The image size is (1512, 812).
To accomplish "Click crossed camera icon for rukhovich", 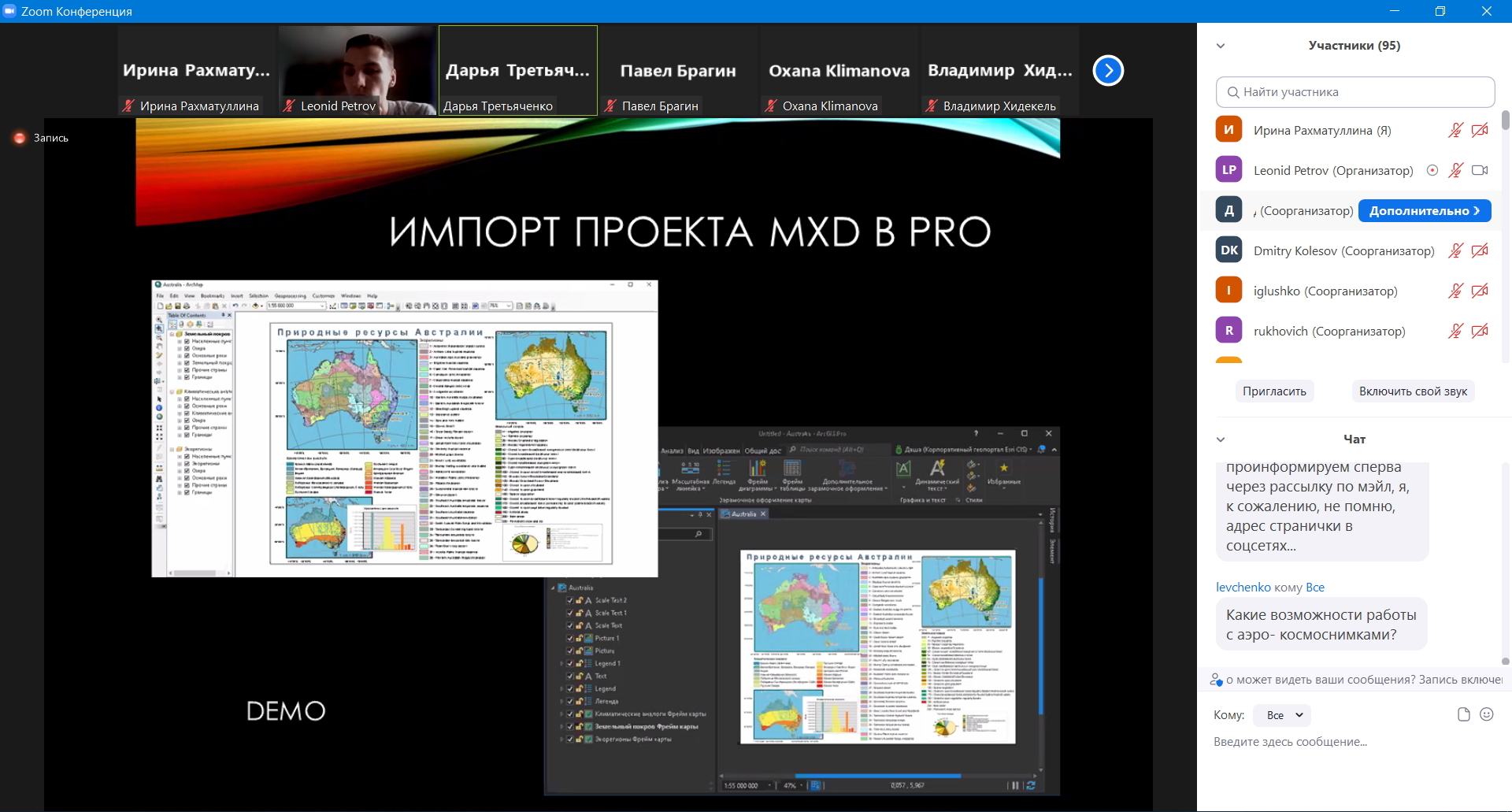I will coord(1480,331).
